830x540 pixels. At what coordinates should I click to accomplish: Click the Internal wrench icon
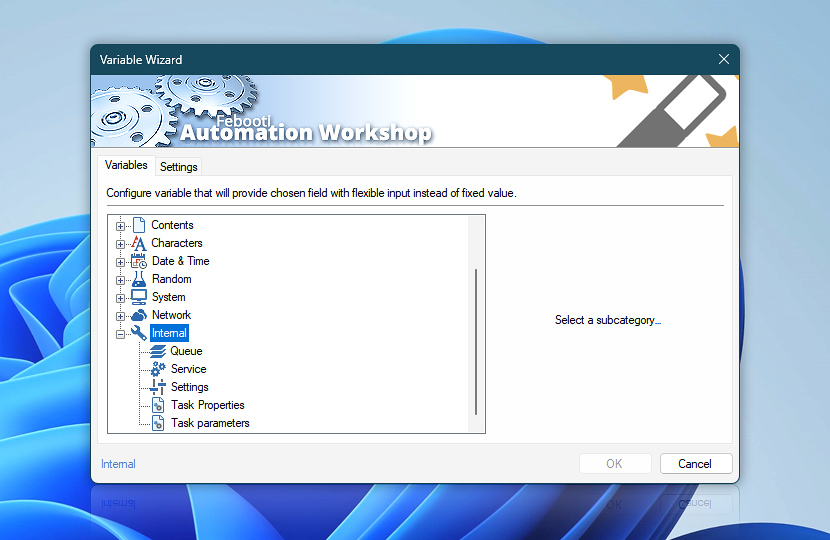[x=139, y=333]
